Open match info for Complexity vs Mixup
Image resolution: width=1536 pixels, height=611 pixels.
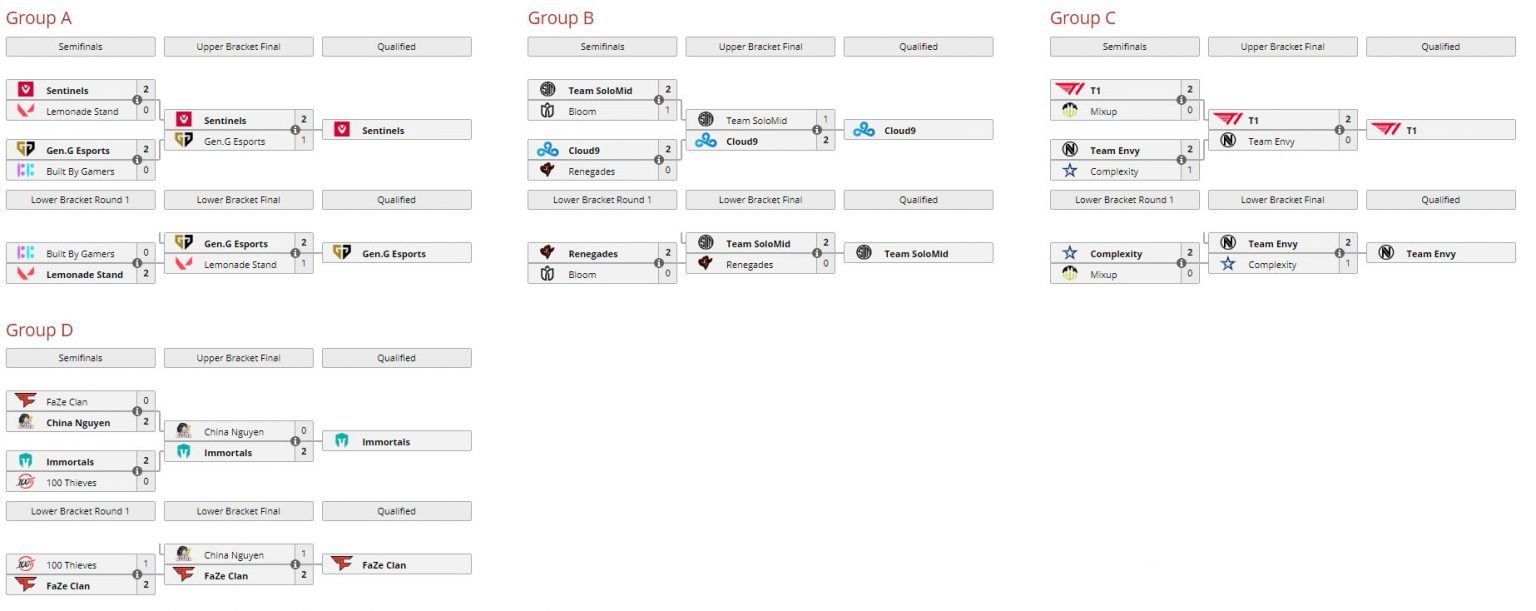[1181, 264]
